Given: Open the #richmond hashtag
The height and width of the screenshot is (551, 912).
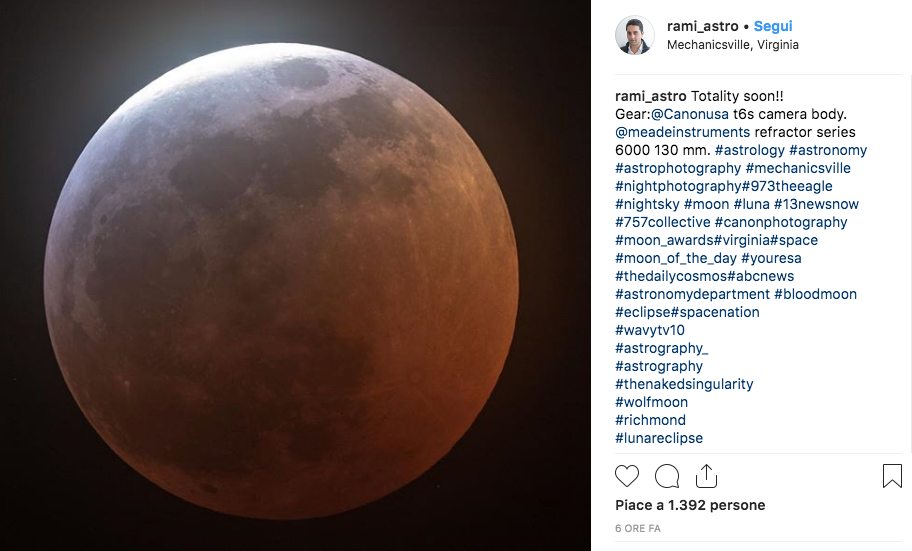Looking at the screenshot, I should click(650, 420).
